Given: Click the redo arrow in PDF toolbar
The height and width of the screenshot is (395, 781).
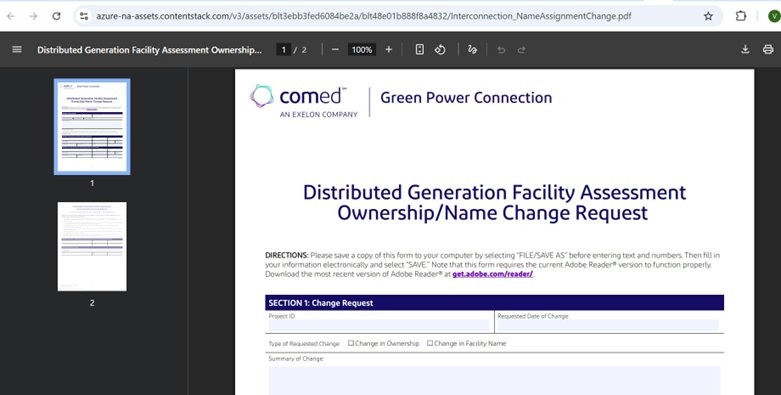Looking at the screenshot, I should click(x=521, y=50).
